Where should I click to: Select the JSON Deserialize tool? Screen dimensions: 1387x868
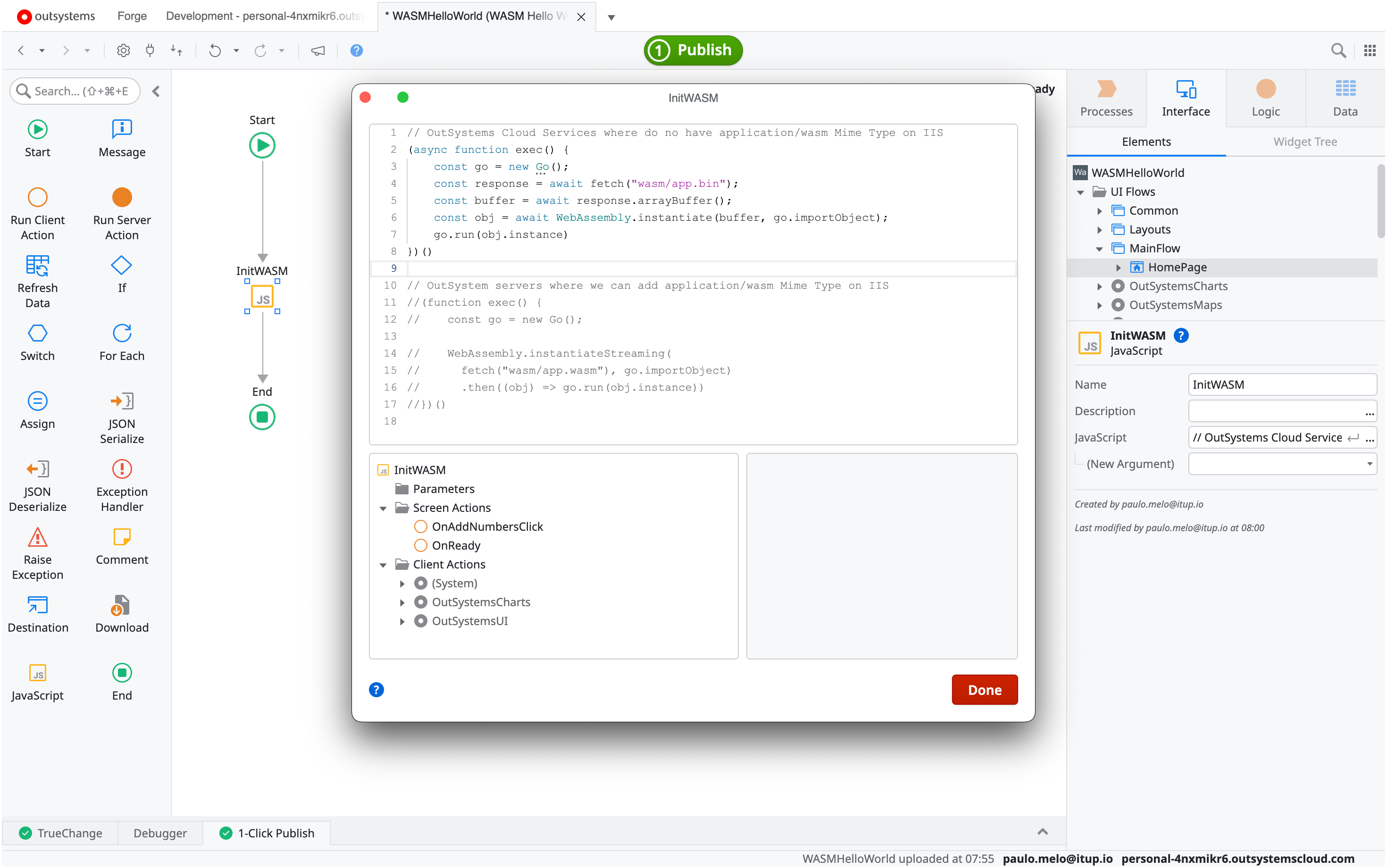(37, 485)
